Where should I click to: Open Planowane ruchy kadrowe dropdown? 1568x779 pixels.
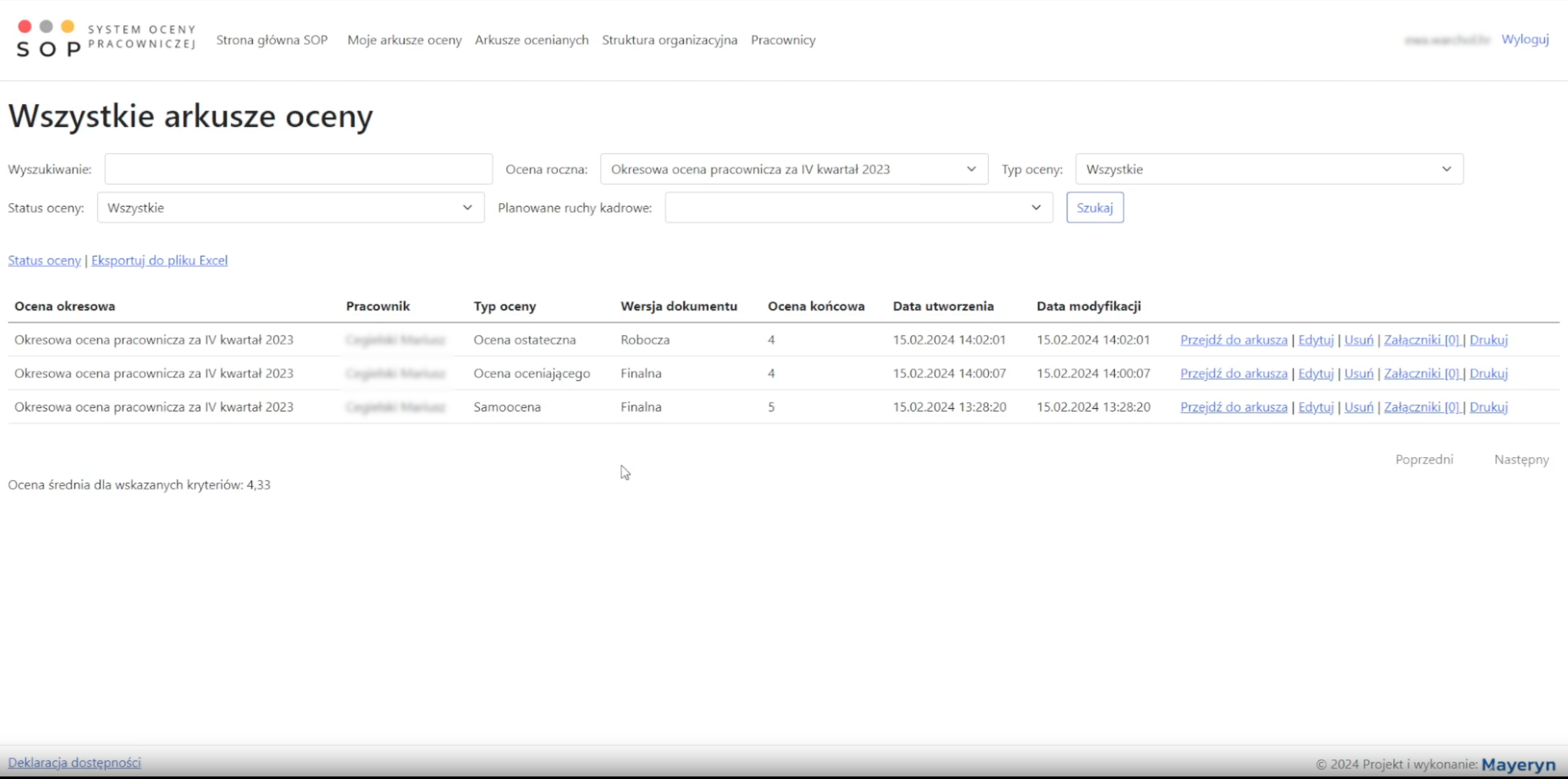pyautogui.click(x=859, y=208)
